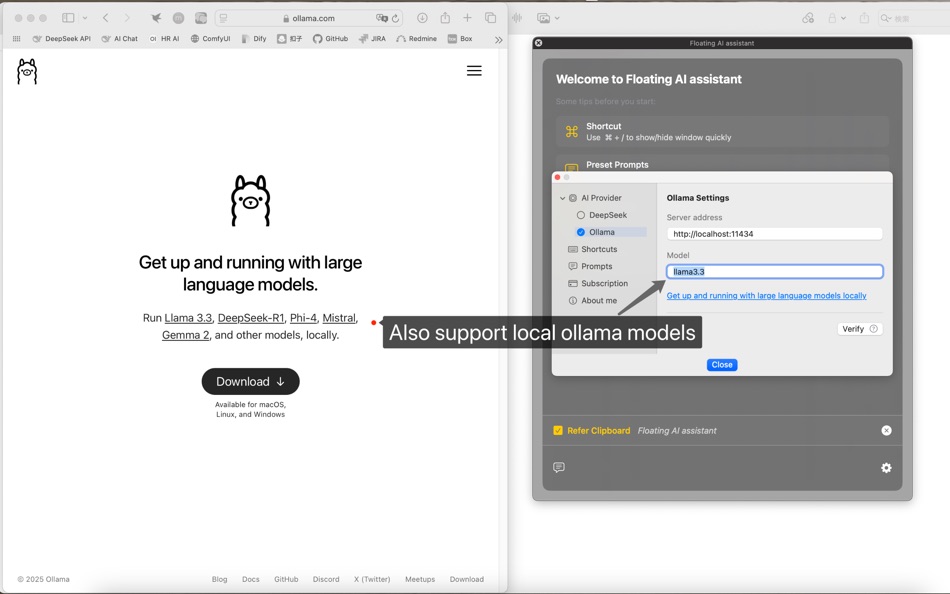Click the square gray extension icon in Safari toolbar
This screenshot has height=594, width=950.
pos(201,18)
